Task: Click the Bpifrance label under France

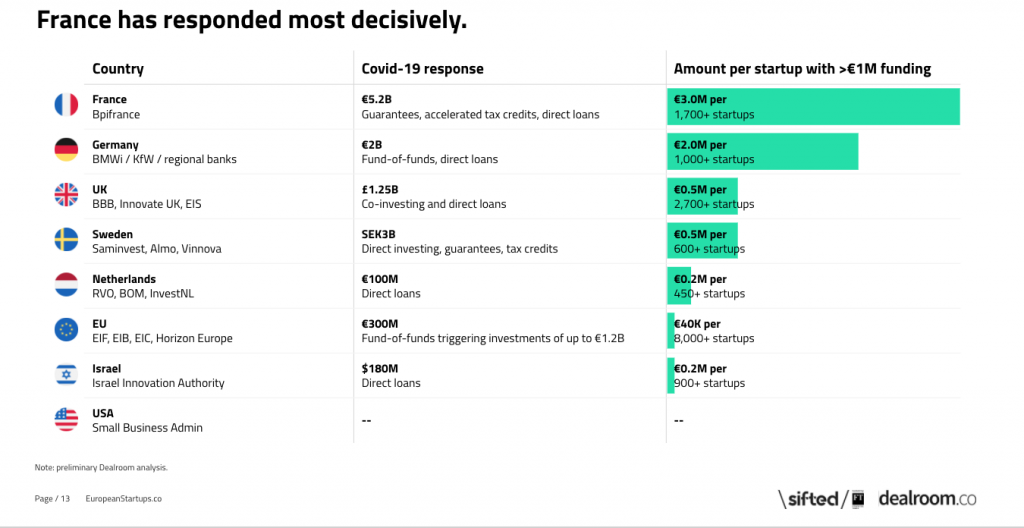Action: (116, 114)
